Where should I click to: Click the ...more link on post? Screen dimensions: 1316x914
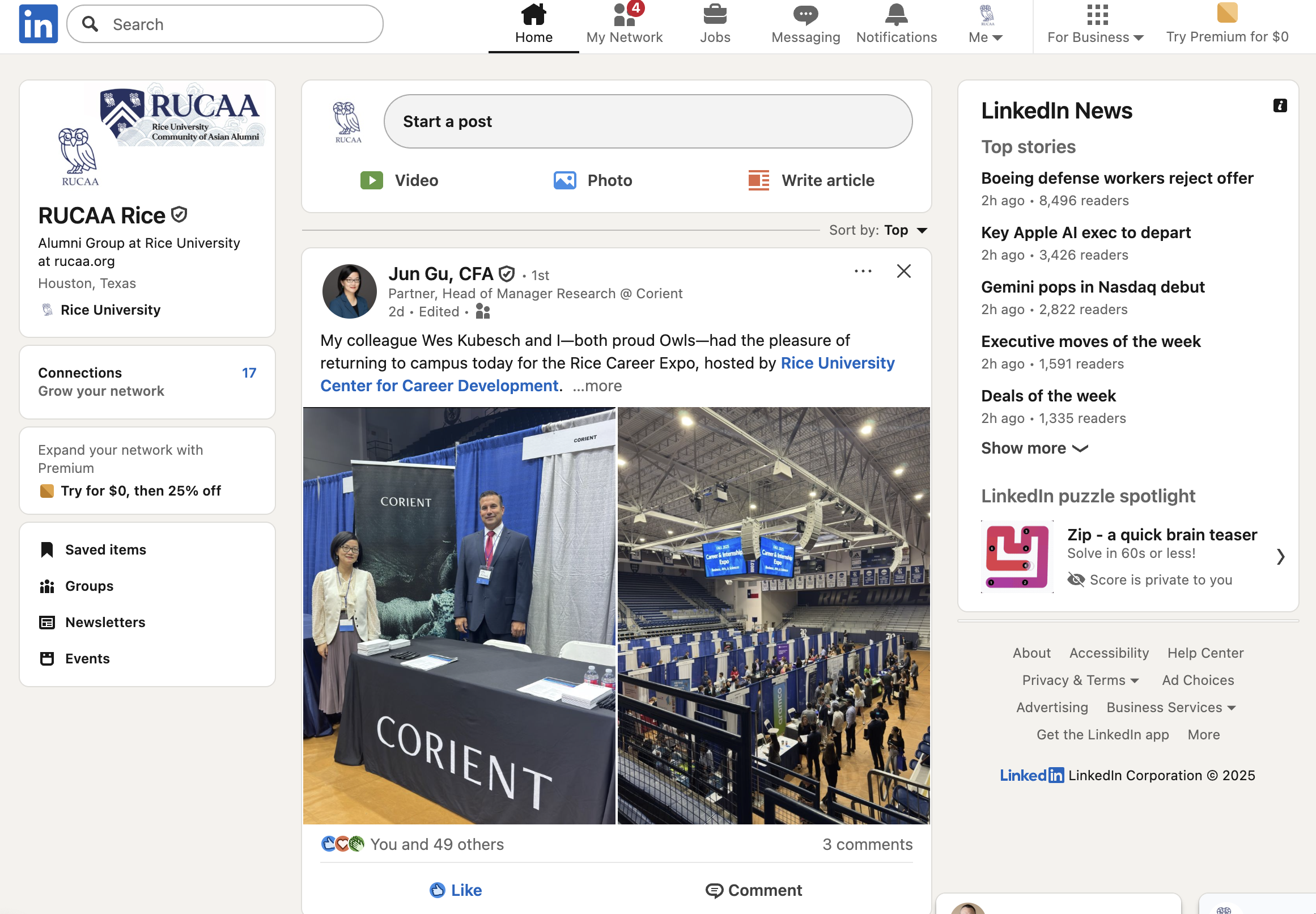[597, 386]
